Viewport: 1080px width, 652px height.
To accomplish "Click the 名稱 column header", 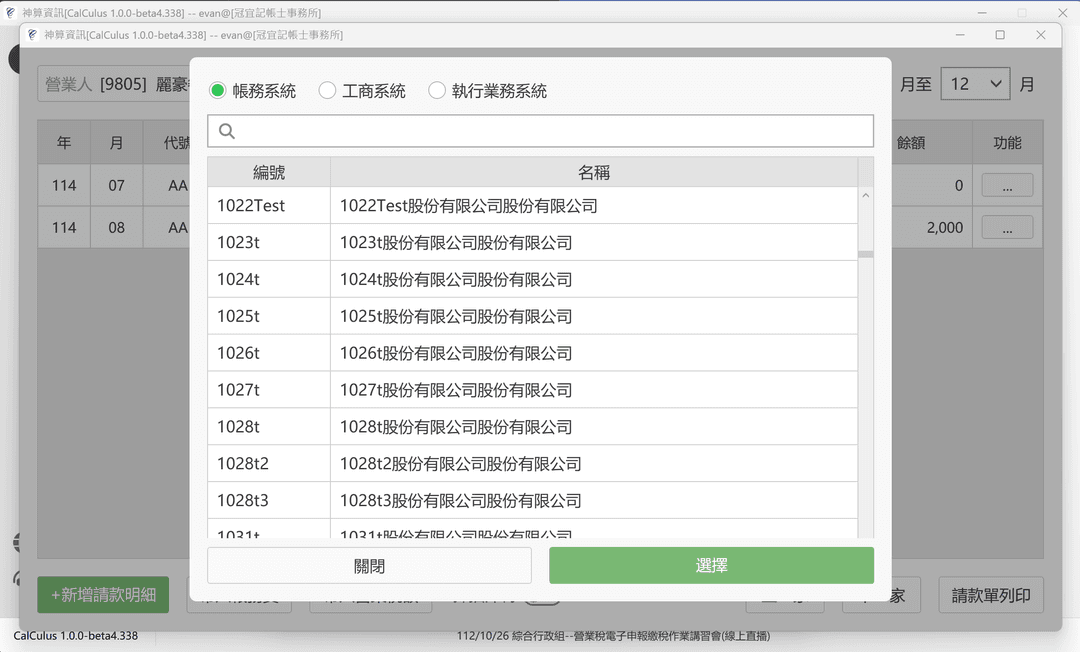I will (x=594, y=172).
